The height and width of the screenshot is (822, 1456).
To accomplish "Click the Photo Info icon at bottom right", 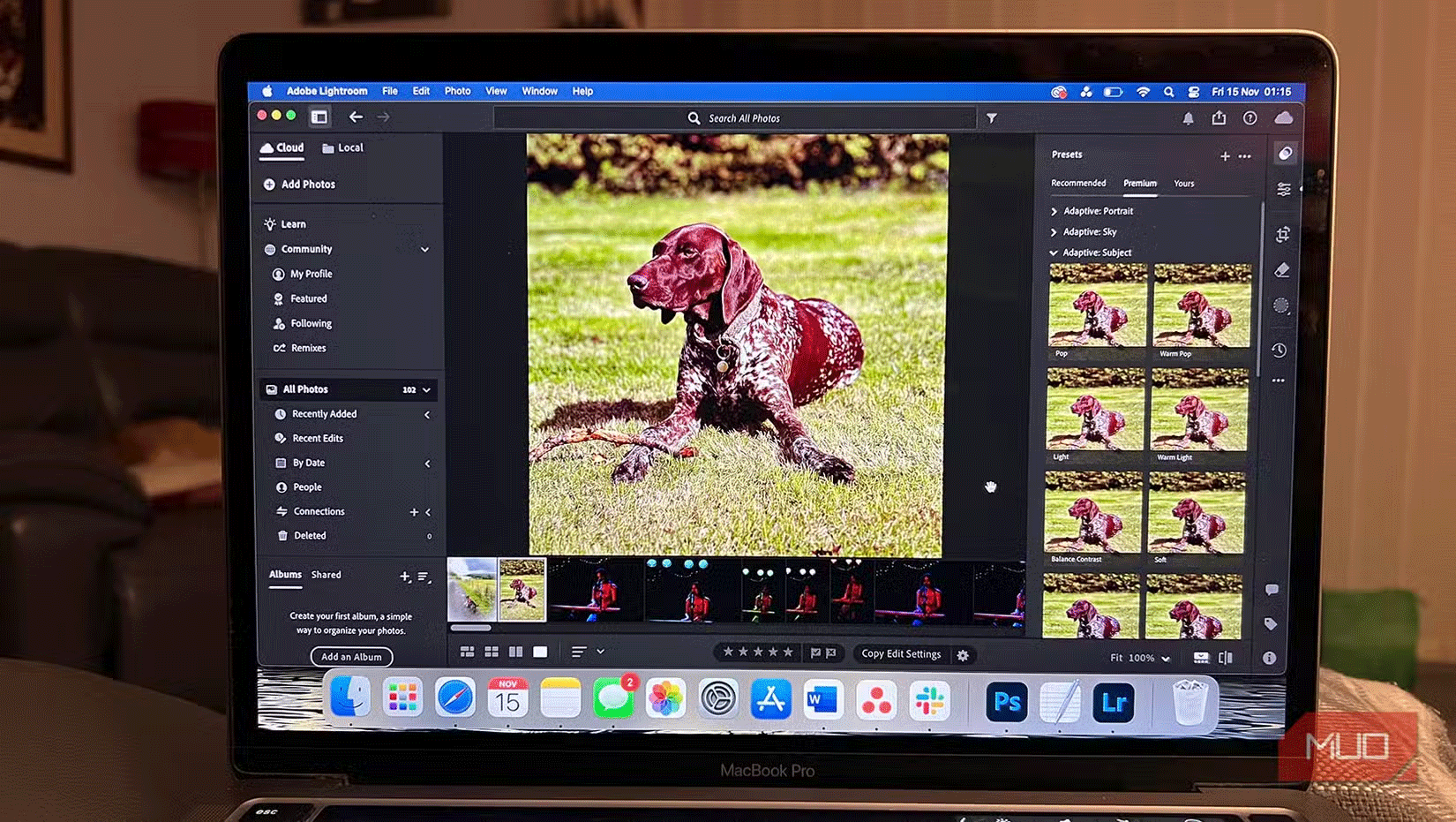I will tap(1270, 657).
